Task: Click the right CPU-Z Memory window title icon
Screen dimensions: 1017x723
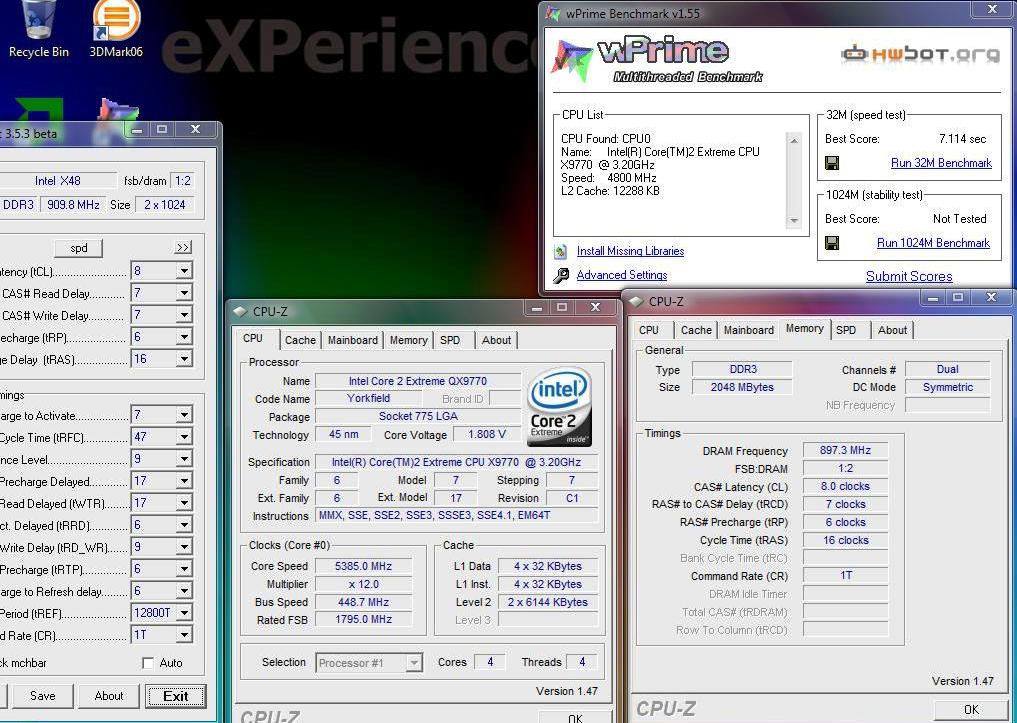Action: (636, 302)
